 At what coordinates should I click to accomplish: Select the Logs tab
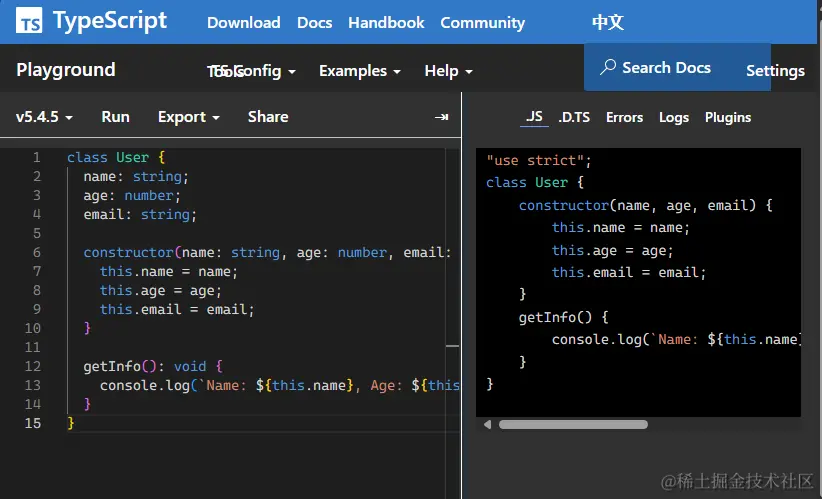click(674, 117)
